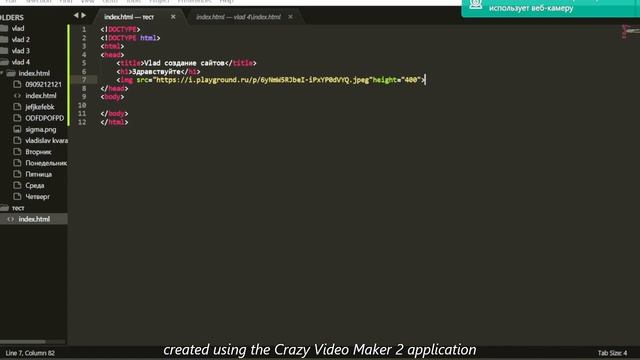The height and width of the screenshot is (360, 640).
Task: Close the index.html — vlad 4 tab
Action: pos(290,17)
